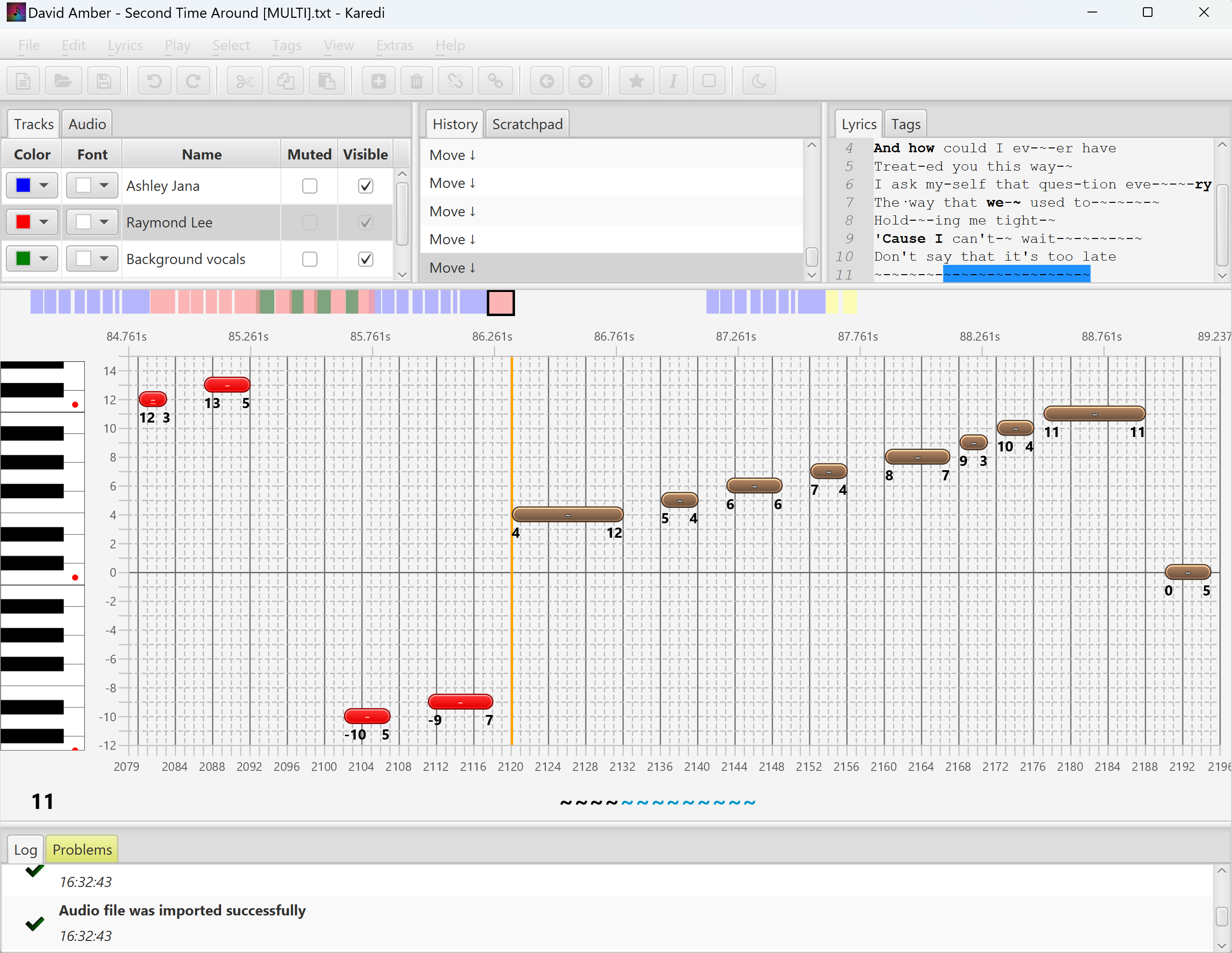Switch to the Audio tab
1232x953 pixels.
coord(87,124)
